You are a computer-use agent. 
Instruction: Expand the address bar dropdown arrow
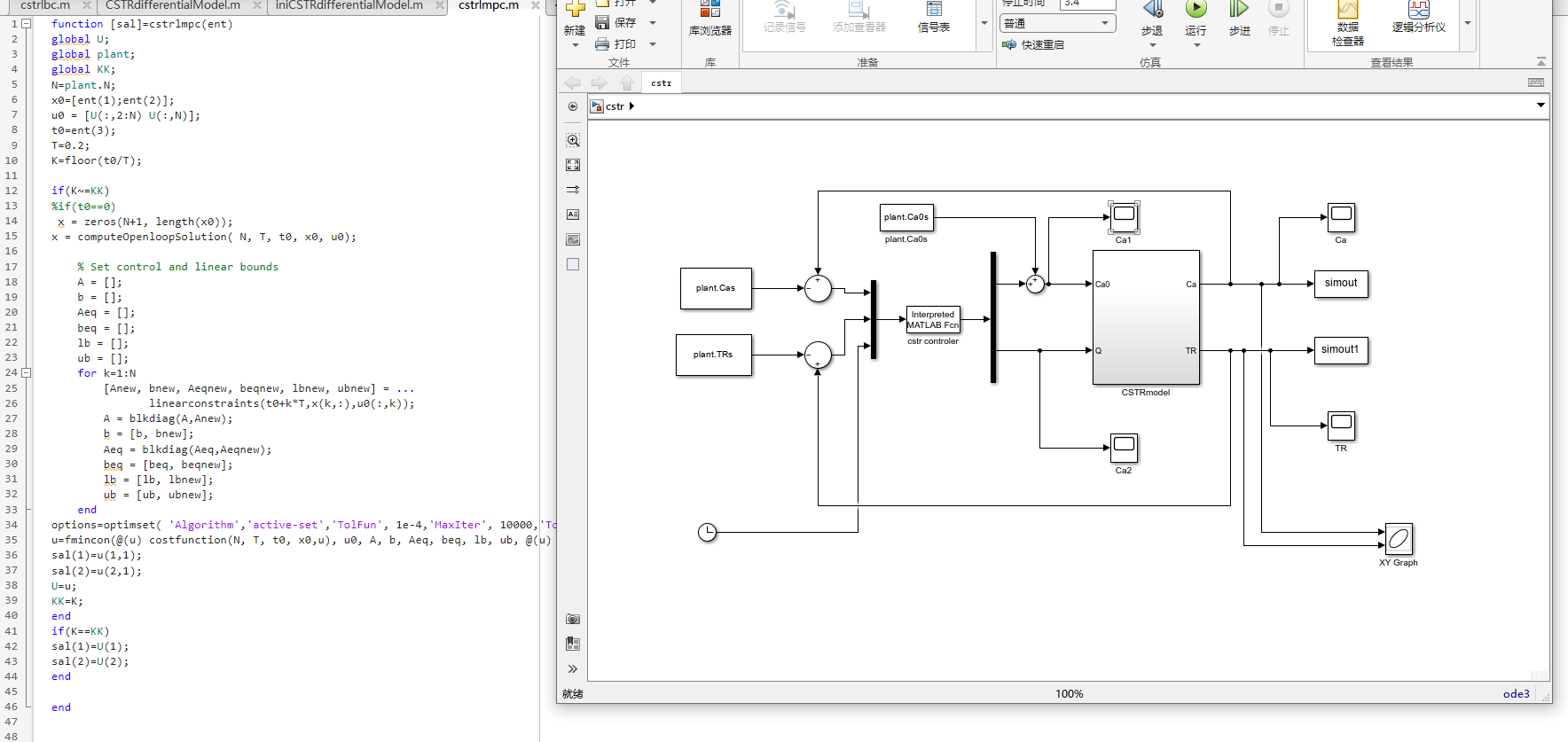(1541, 105)
